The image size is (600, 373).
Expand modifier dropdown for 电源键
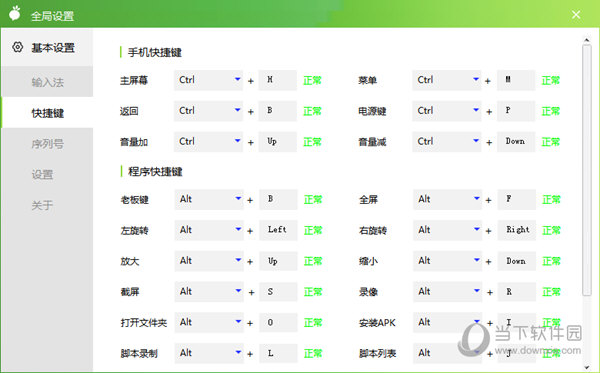click(x=447, y=111)
